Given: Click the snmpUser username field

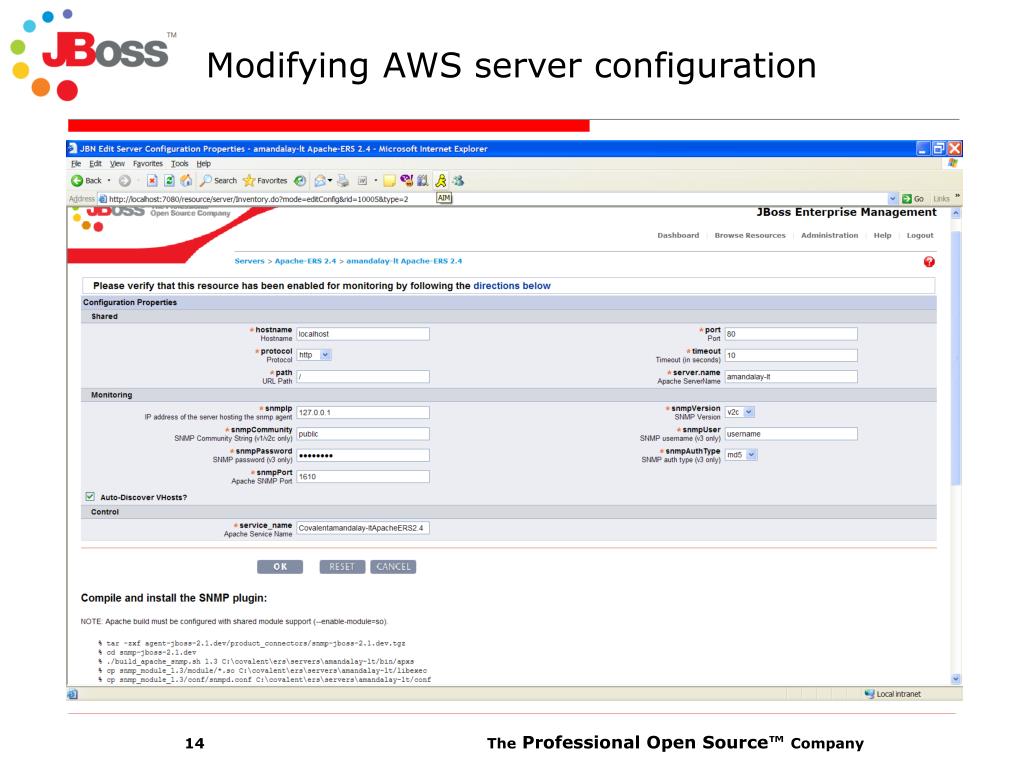Looking at the screenshot, I should [791, 434].
